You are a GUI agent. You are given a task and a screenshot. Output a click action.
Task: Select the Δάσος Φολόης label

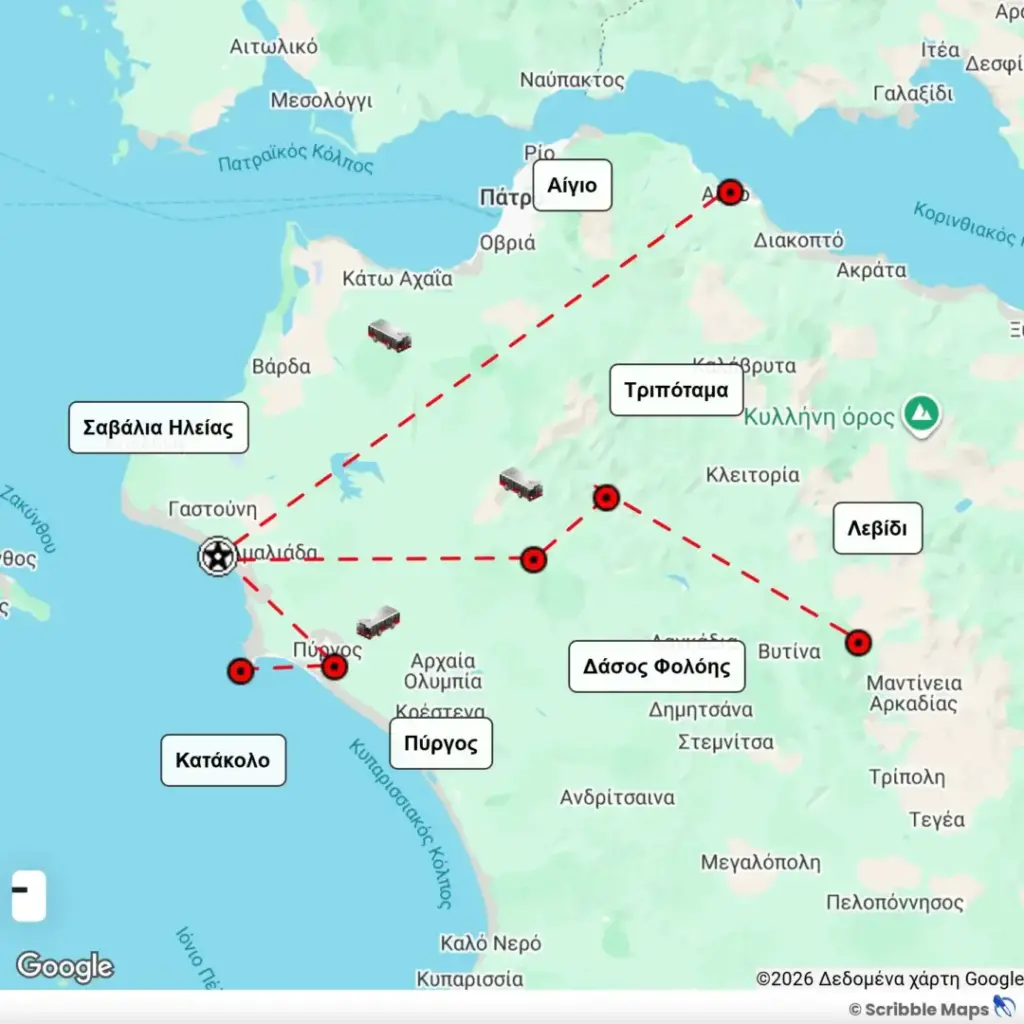pyautogui.click(x=657, y=667)
